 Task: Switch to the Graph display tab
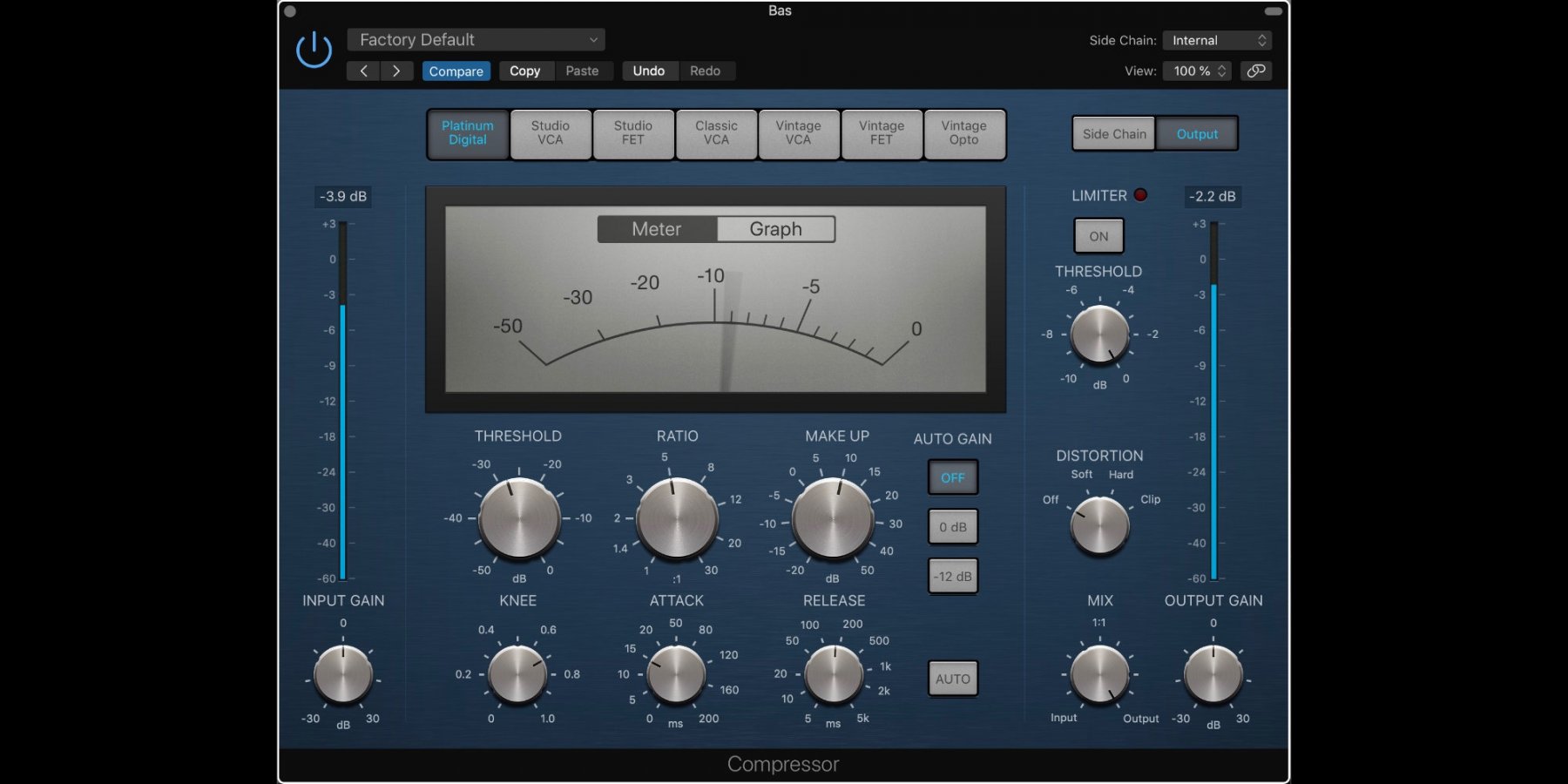point(775,229)
